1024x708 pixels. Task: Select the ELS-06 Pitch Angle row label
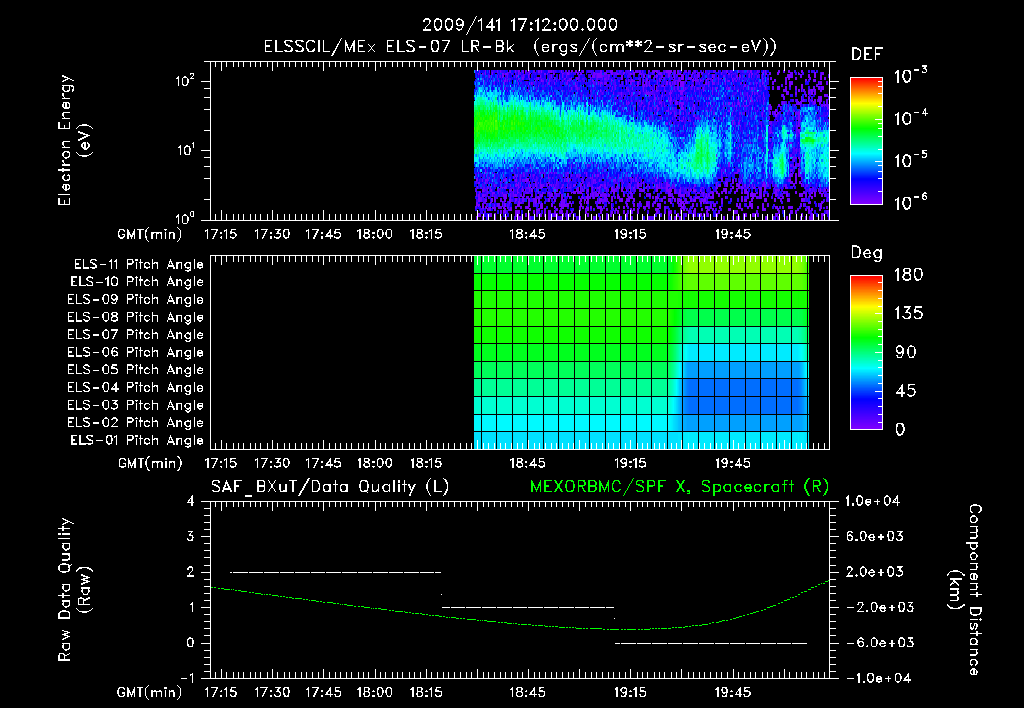point(135,352)
